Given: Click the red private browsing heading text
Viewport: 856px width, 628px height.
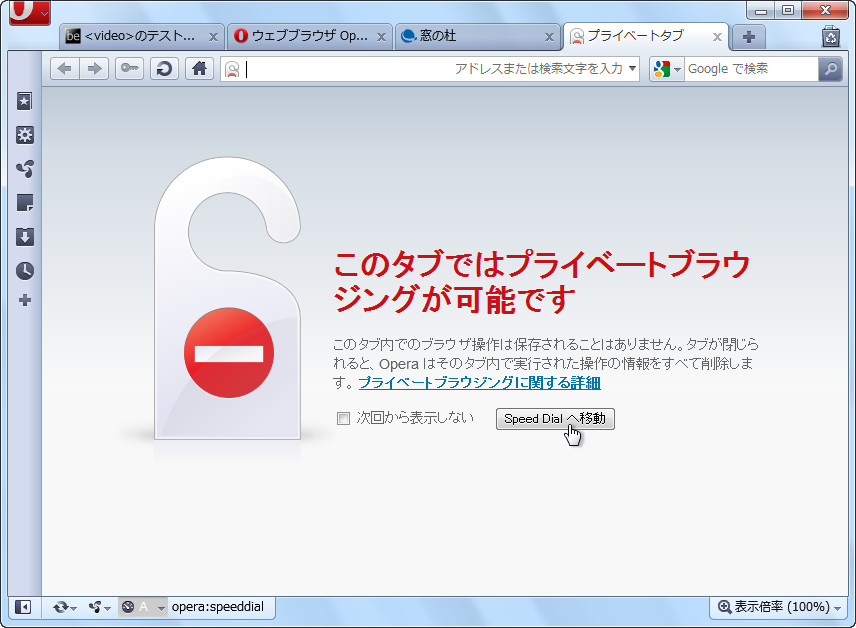Looking at the screenshot, I should pos(540,282).
